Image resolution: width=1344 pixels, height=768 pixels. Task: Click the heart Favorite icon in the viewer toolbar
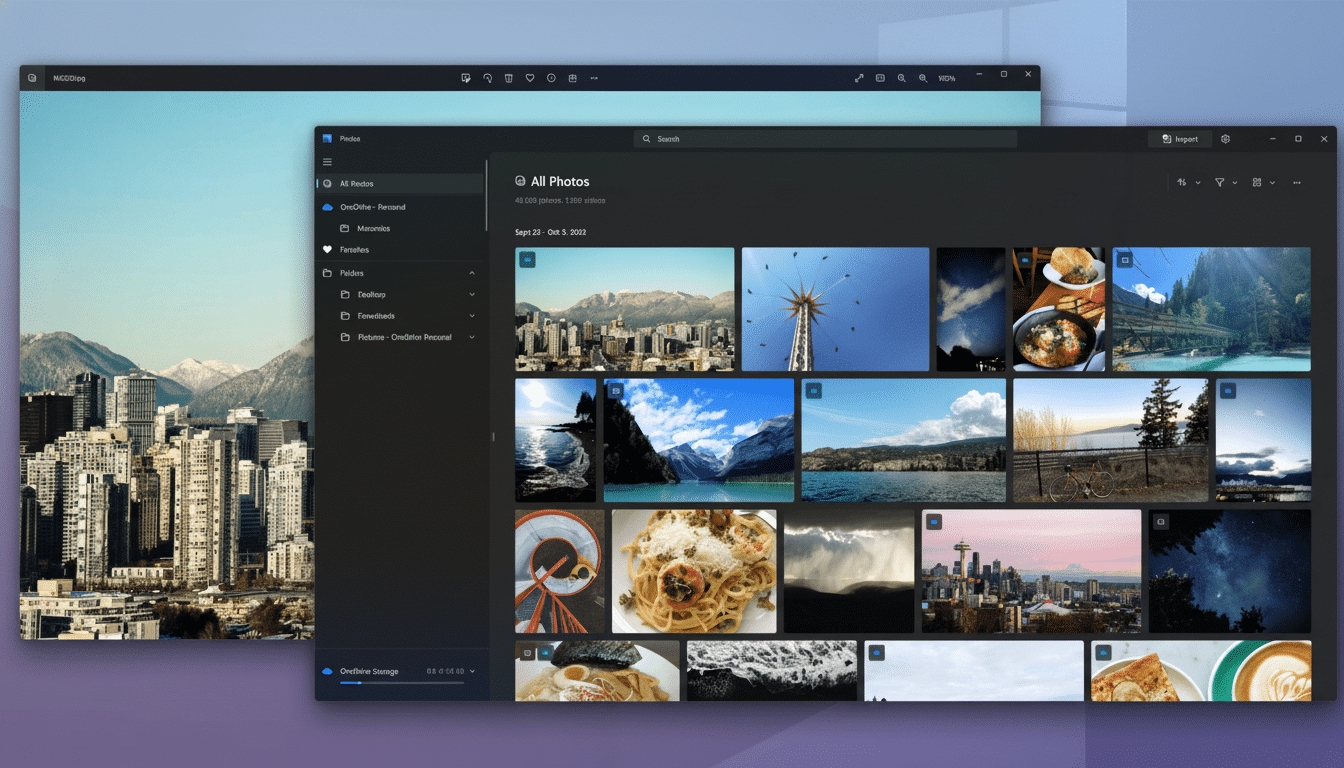coord(530,77)
